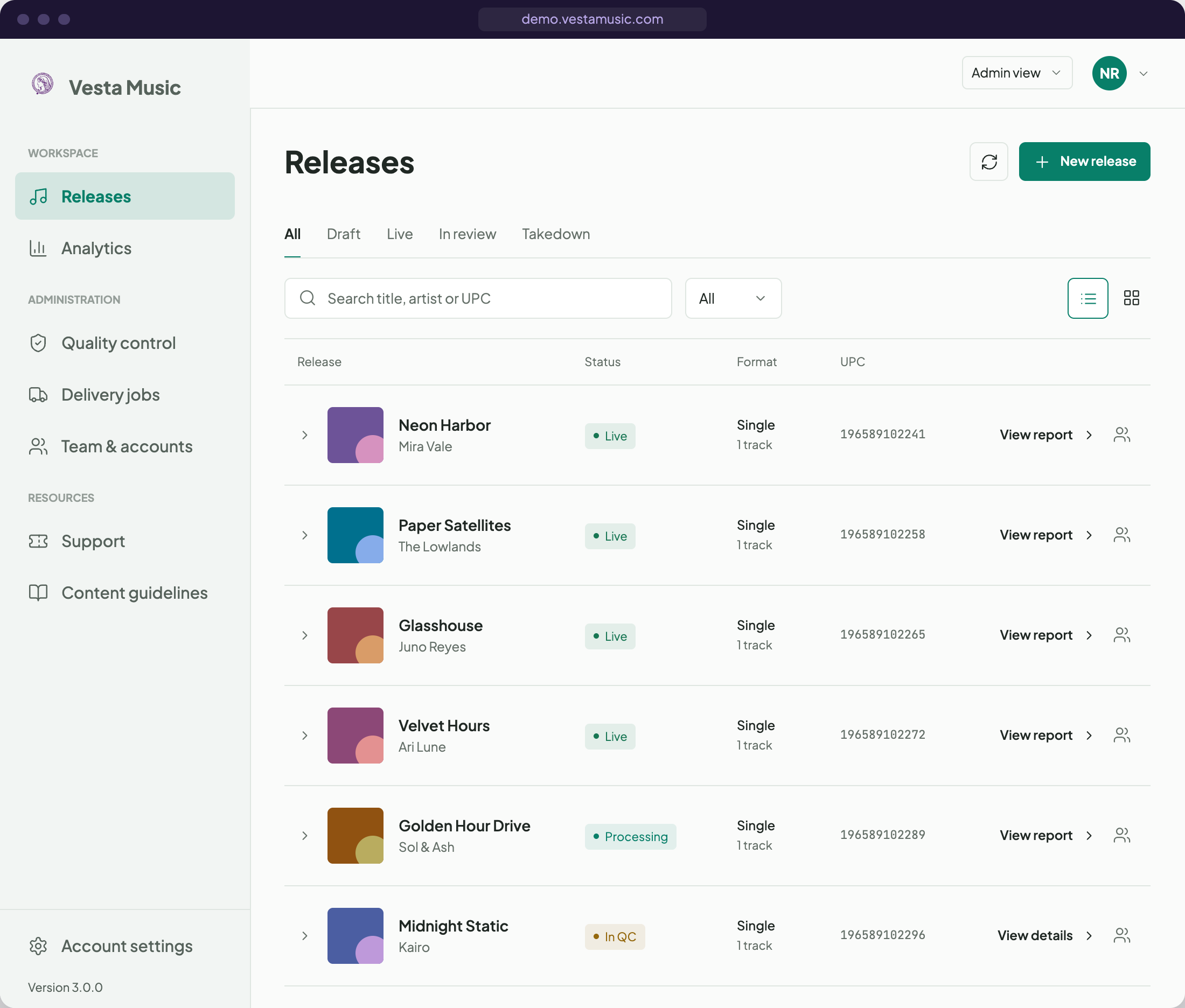View details for Midnight Static
The width and height of the screenshot is (1185, 1008).
[1044, 935]
